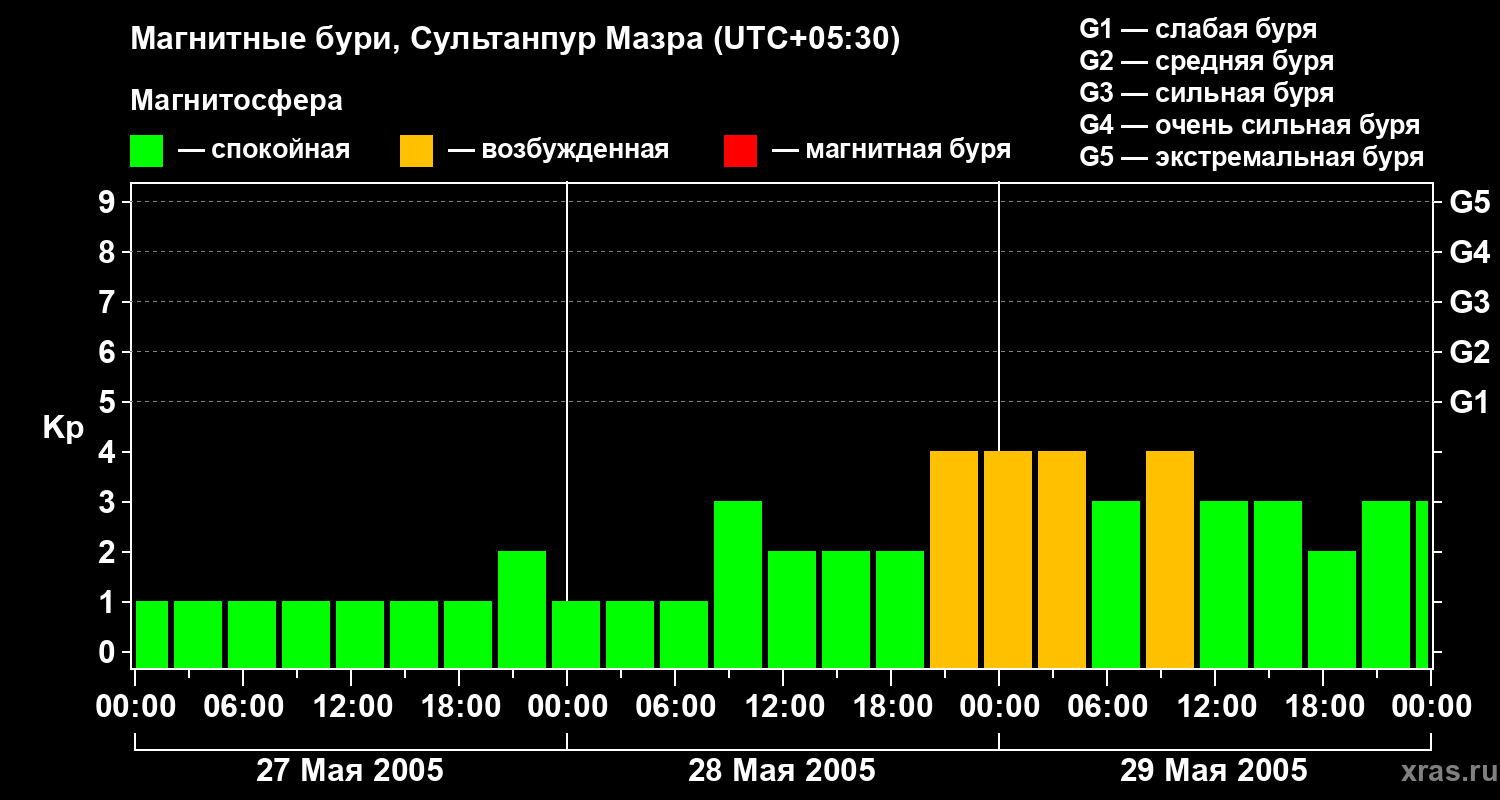This screenshot has width=1500, height=800.
Task: Click the 'Магнитосфера' legend heading
Action: click(237, 101)
